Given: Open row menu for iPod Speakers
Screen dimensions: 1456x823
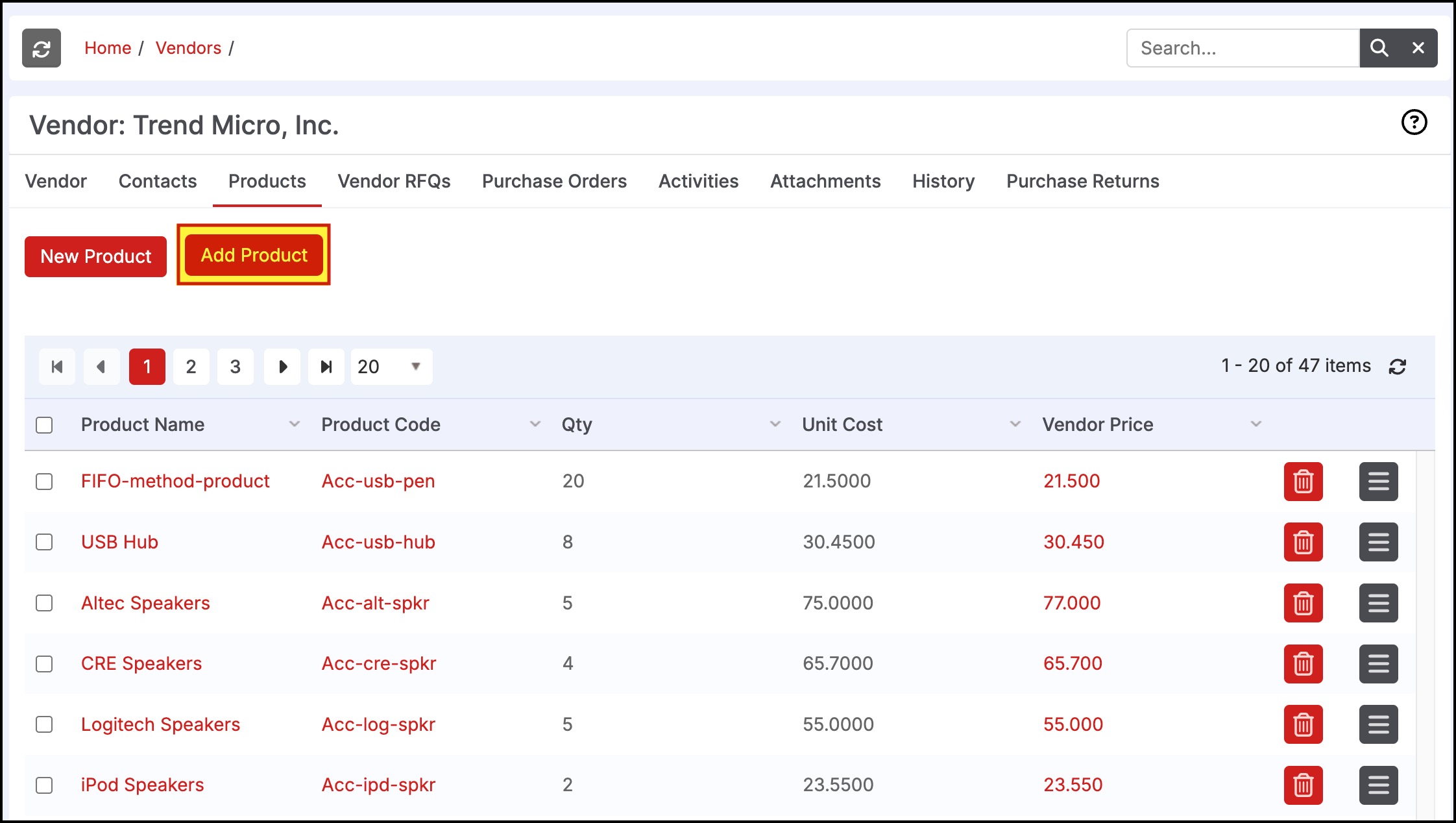Looking at the screenshot, I should [x=1379, y=785].
